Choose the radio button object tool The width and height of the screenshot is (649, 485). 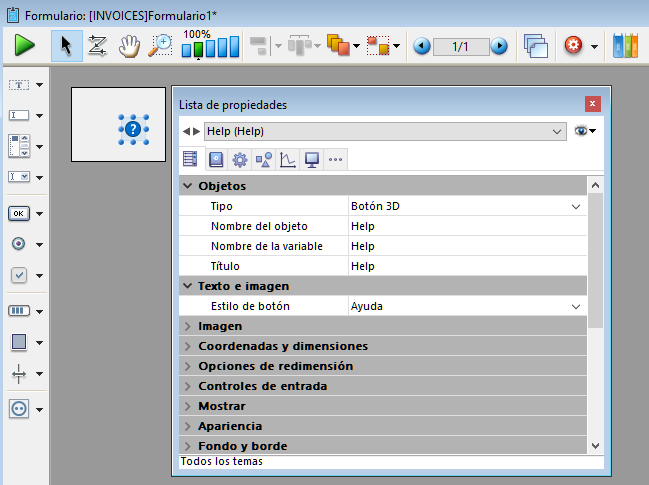point(19,244)
